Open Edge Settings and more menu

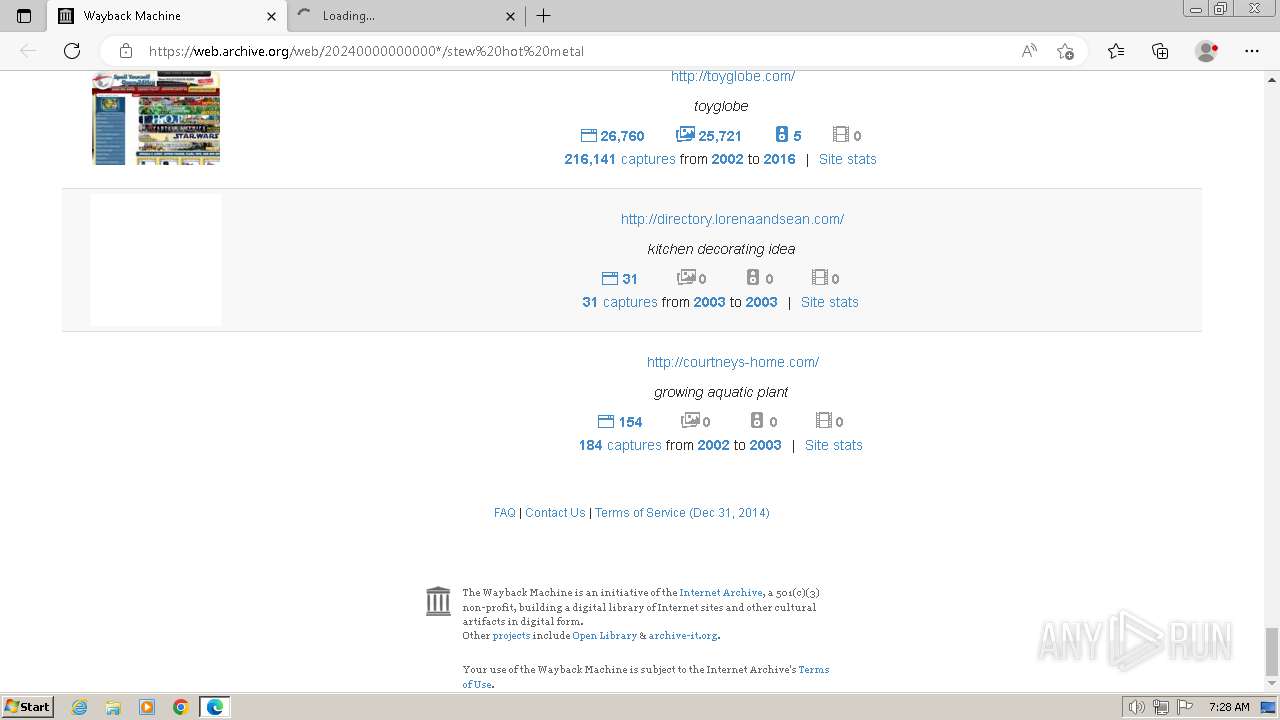(x=1252, y=51)
